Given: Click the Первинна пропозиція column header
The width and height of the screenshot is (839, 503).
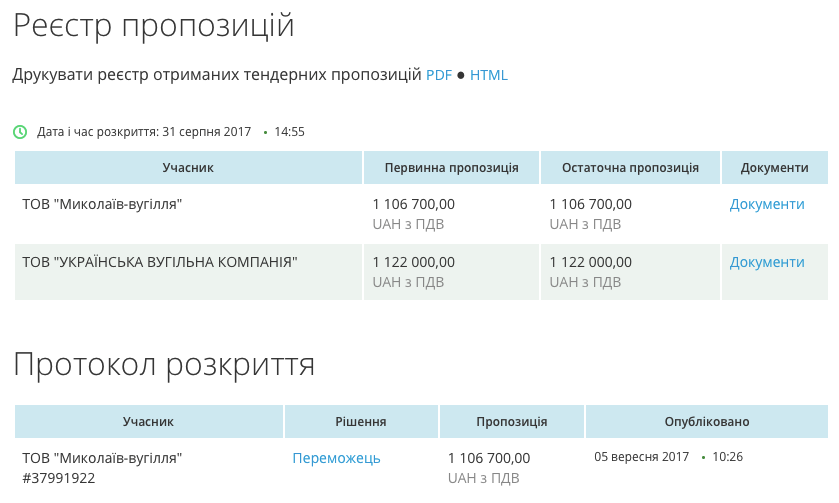Looking at the screenshot, I should 451,168.
